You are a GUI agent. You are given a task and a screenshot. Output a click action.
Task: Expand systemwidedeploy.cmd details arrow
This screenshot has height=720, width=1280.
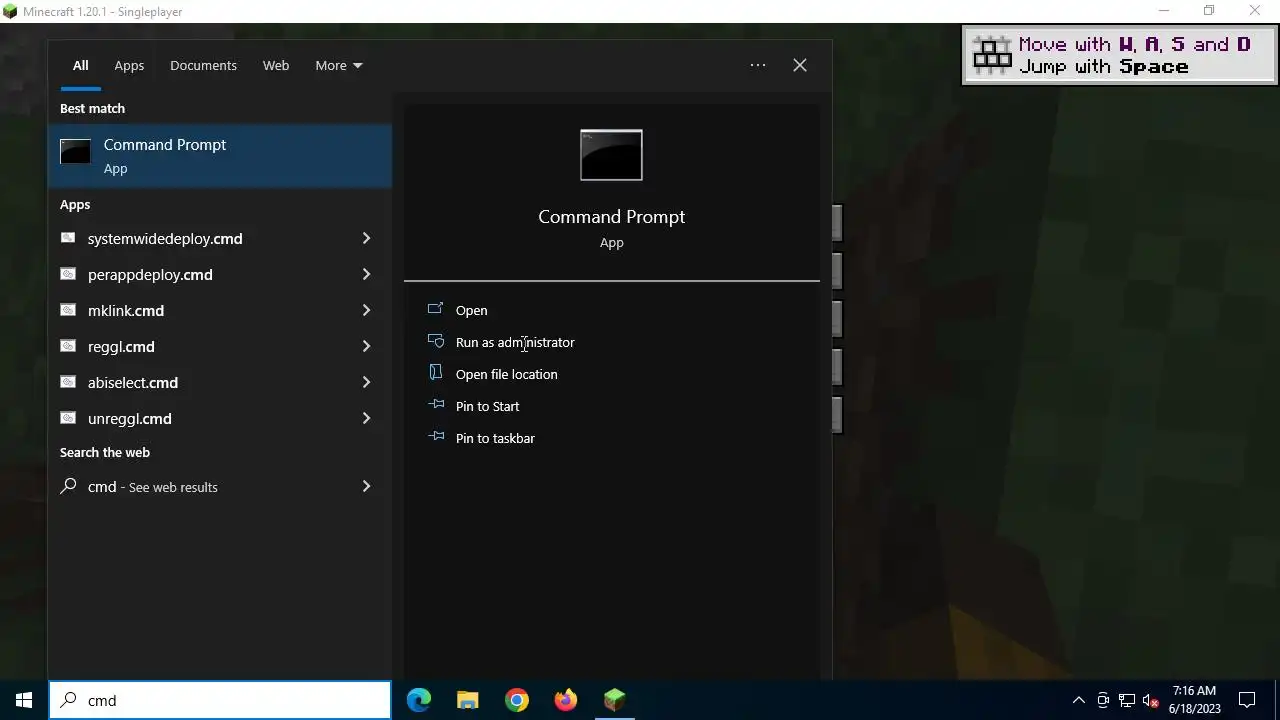coord(366,238)
